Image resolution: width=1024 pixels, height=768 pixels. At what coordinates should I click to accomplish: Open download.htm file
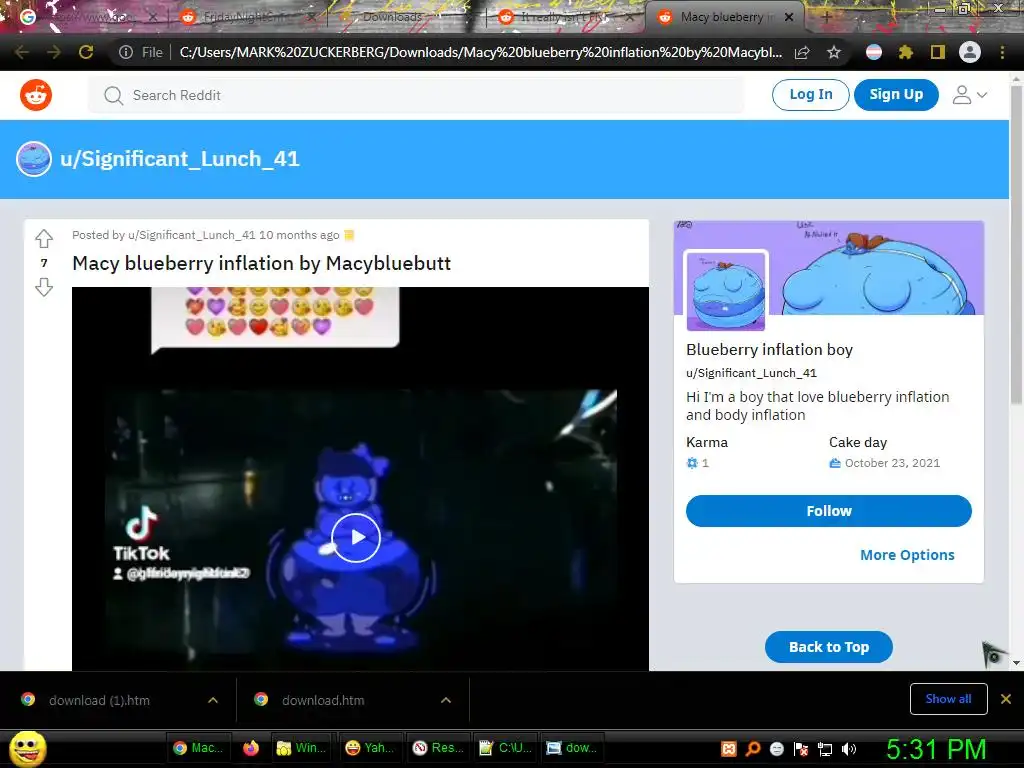coord(323,700)
